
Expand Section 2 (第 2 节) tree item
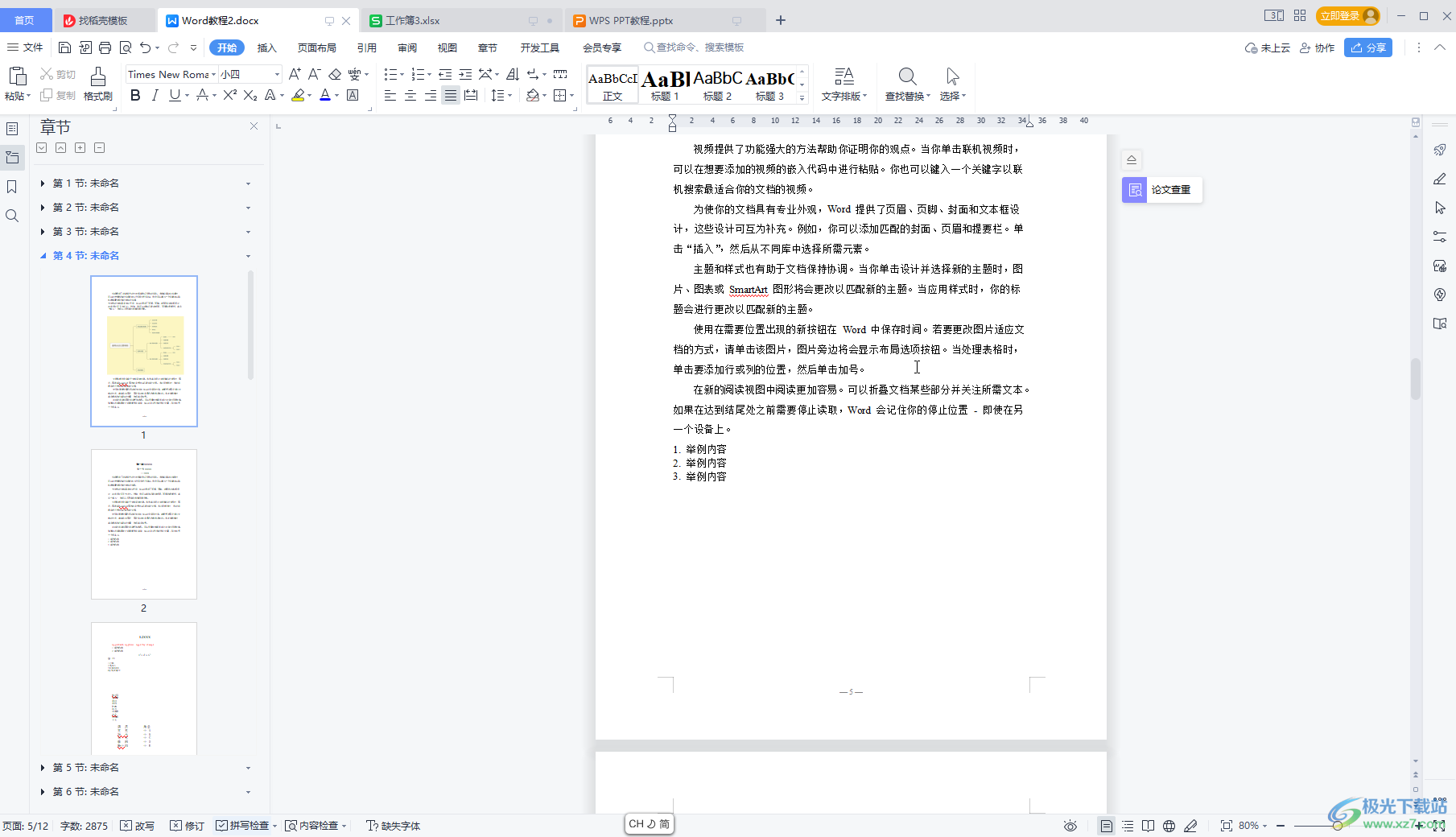coord(42,208)
